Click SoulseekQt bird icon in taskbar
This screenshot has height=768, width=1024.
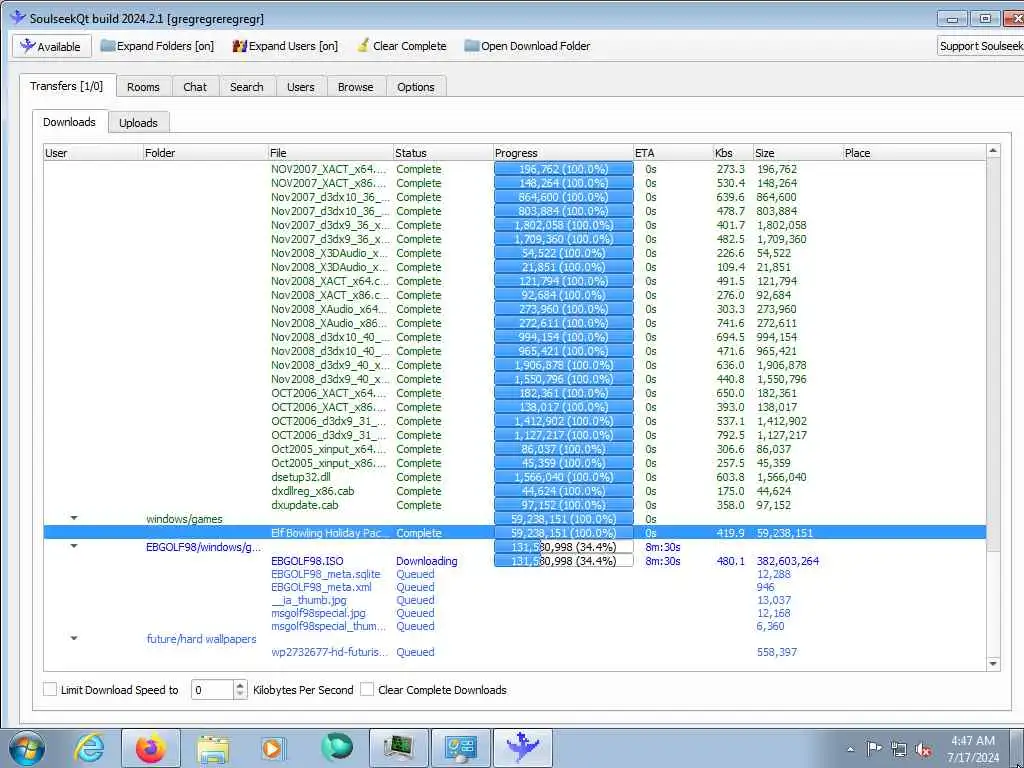(522, 748)
